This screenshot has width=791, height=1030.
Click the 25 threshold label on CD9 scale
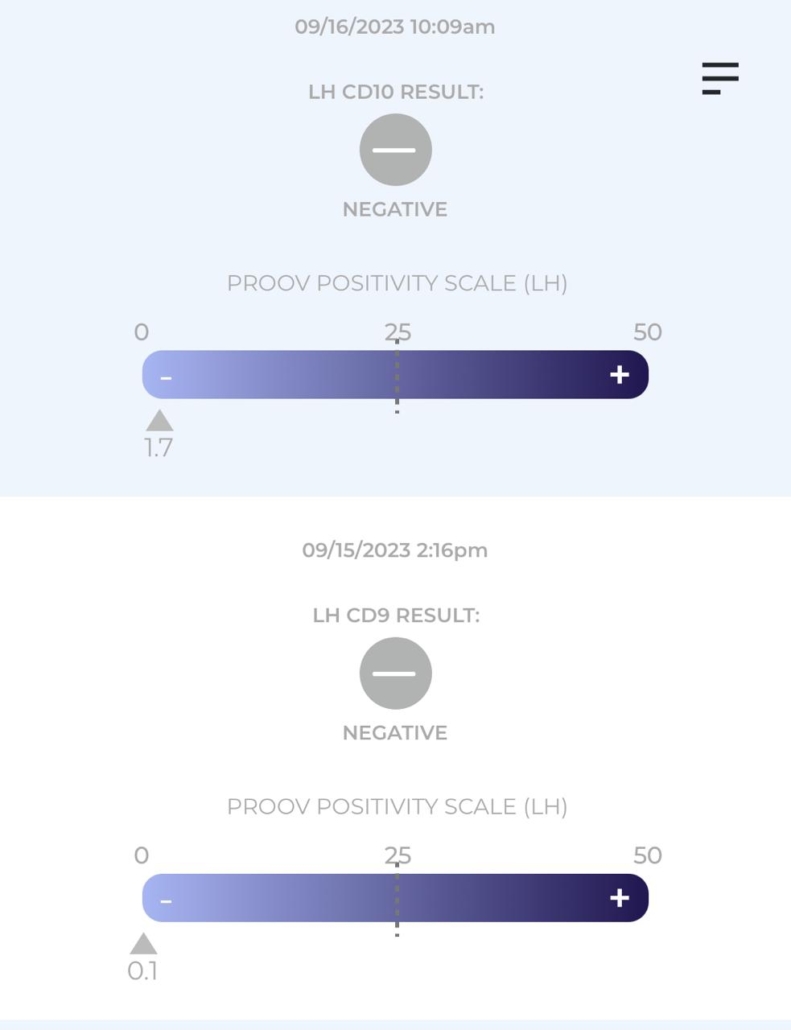pos(397,856)
